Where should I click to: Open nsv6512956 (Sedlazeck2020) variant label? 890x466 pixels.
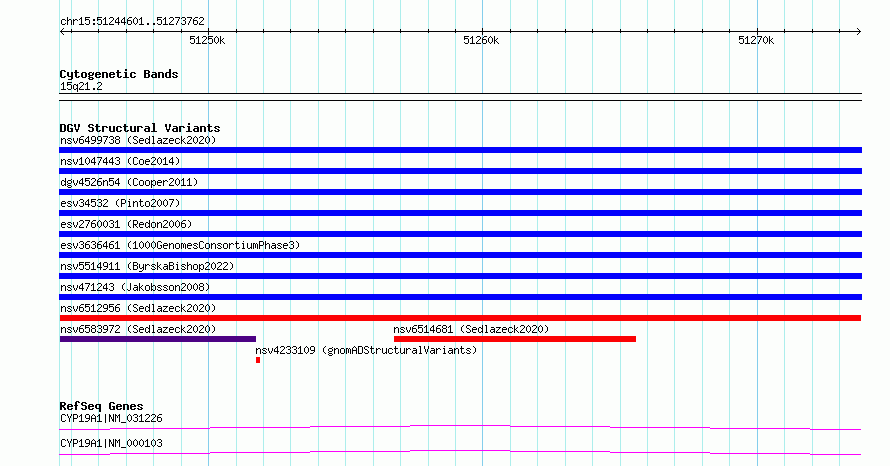click(138, 308)
